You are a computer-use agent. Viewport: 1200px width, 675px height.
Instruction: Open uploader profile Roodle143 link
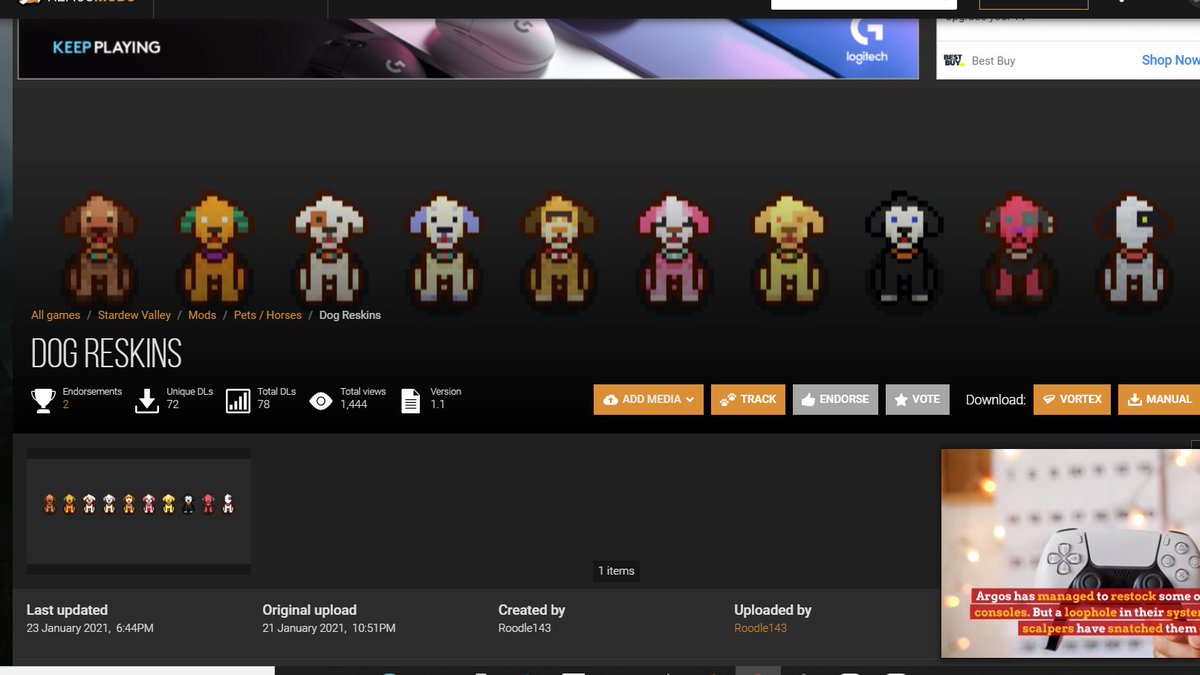[760, 628]
